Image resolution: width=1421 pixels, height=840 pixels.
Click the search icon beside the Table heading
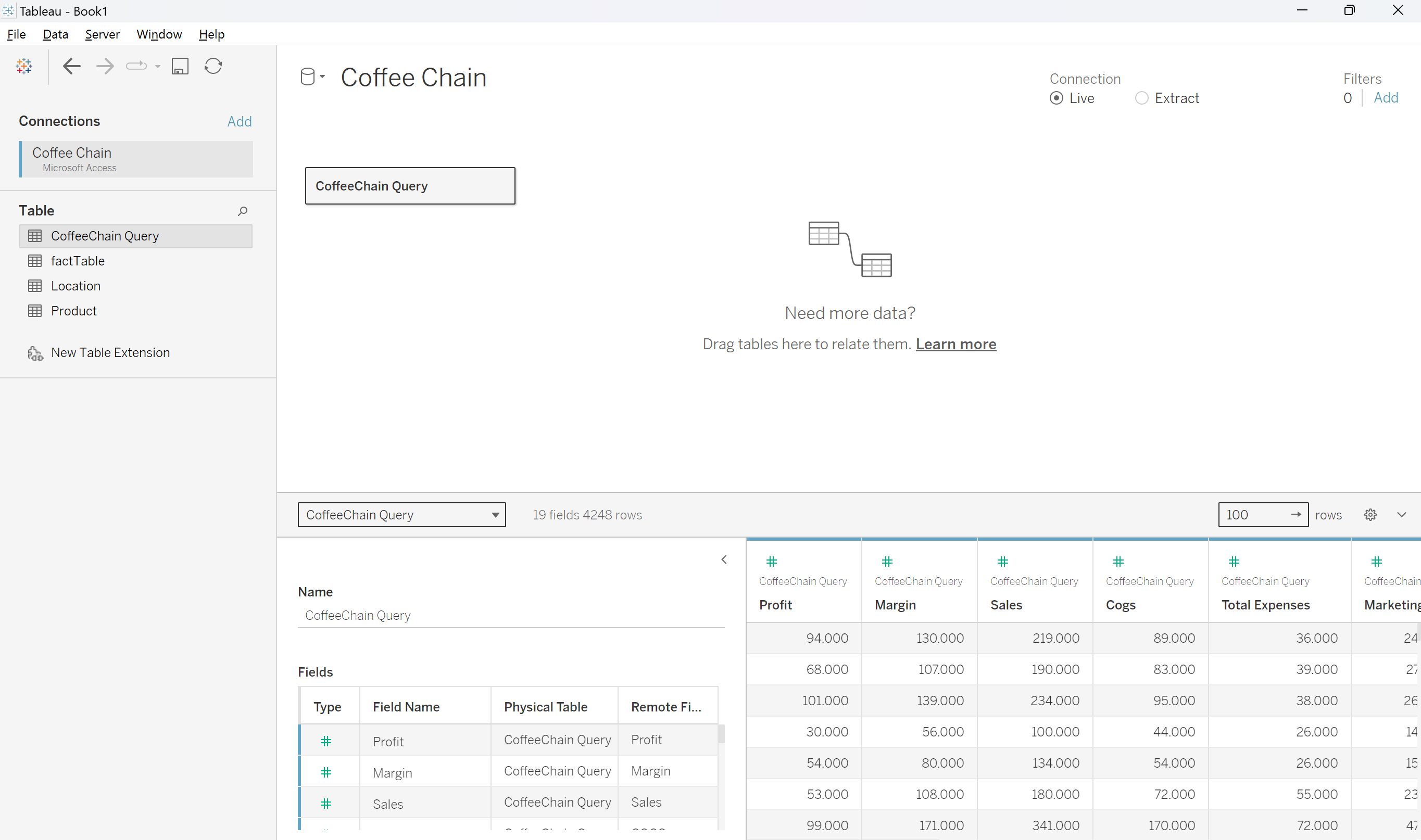[242, 211]
